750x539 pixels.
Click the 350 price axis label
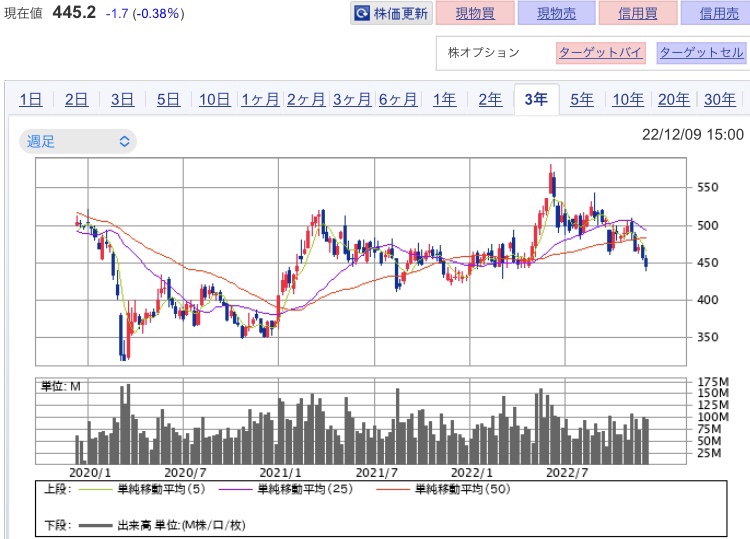(x=708, y=337)
